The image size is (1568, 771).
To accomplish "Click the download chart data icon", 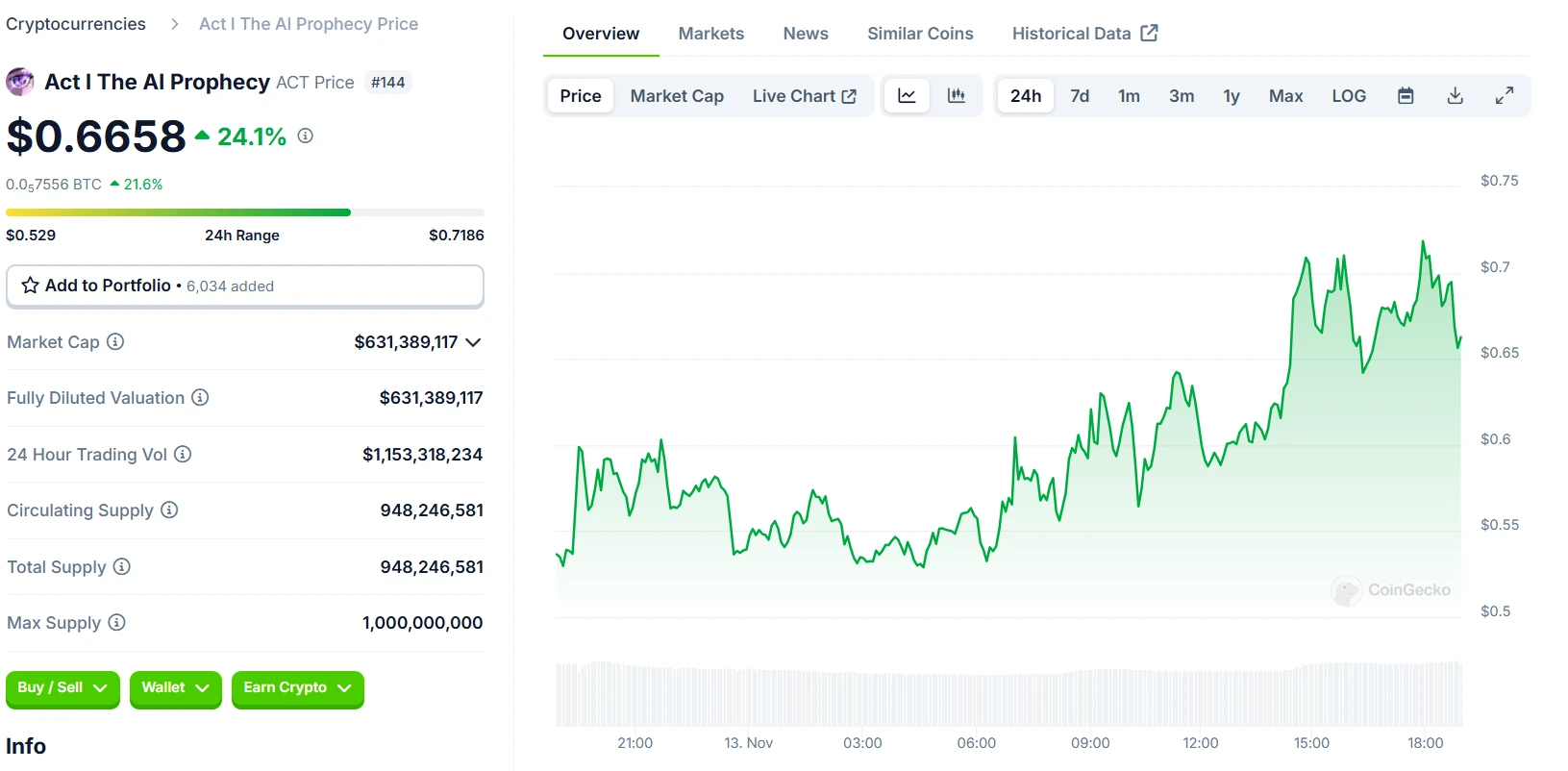I will pyautogui.click(x=1456, y=96).
